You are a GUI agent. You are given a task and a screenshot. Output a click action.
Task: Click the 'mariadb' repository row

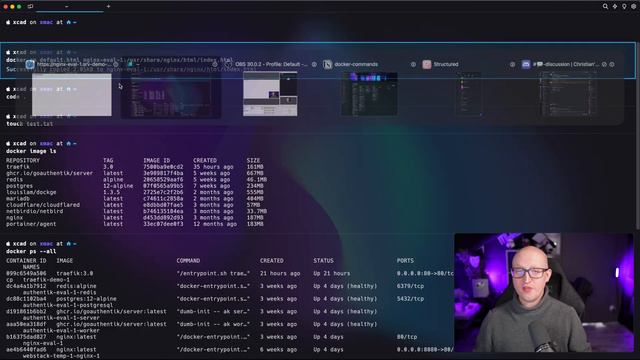(135, 198)
